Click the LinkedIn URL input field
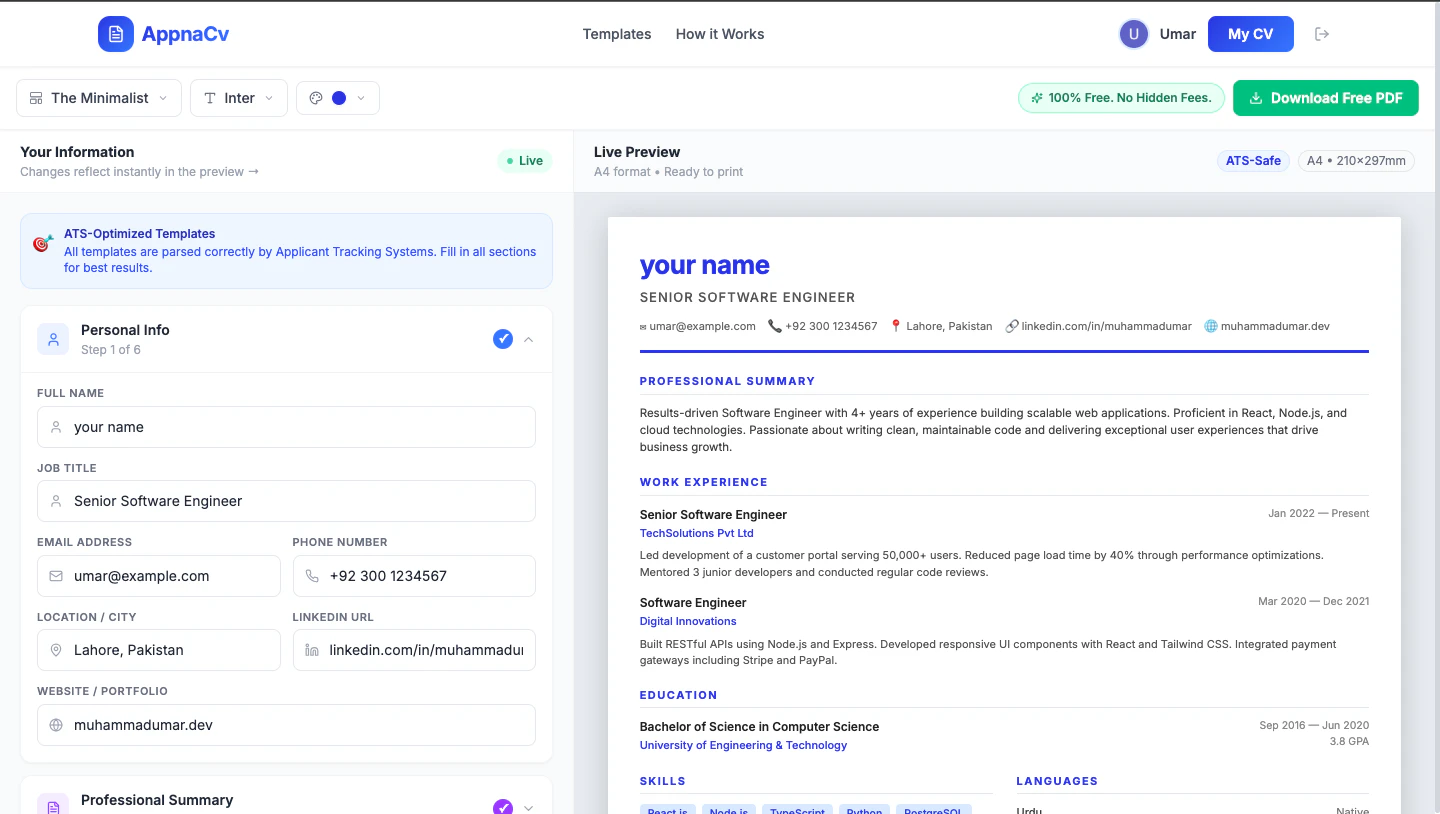The height and width of the screenshot is (814, 1440). [414, 650]
